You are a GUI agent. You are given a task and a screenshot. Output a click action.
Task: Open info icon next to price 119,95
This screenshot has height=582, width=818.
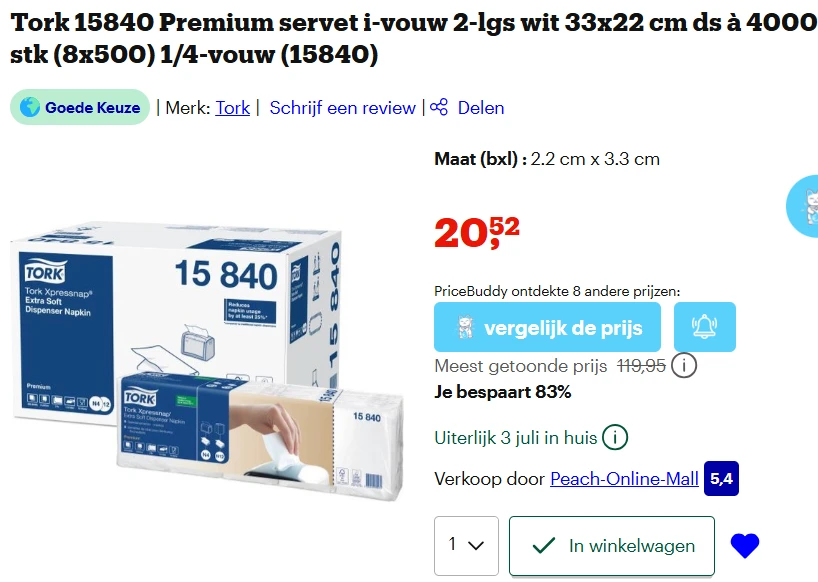click(x=683, y=366)
